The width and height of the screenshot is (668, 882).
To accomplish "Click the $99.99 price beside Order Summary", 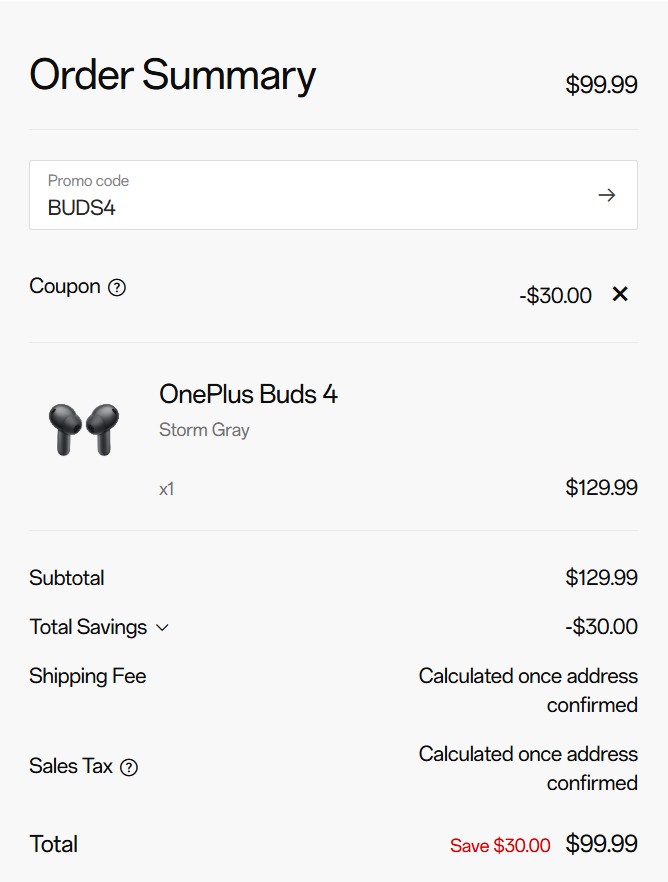I will coord(601,84).
